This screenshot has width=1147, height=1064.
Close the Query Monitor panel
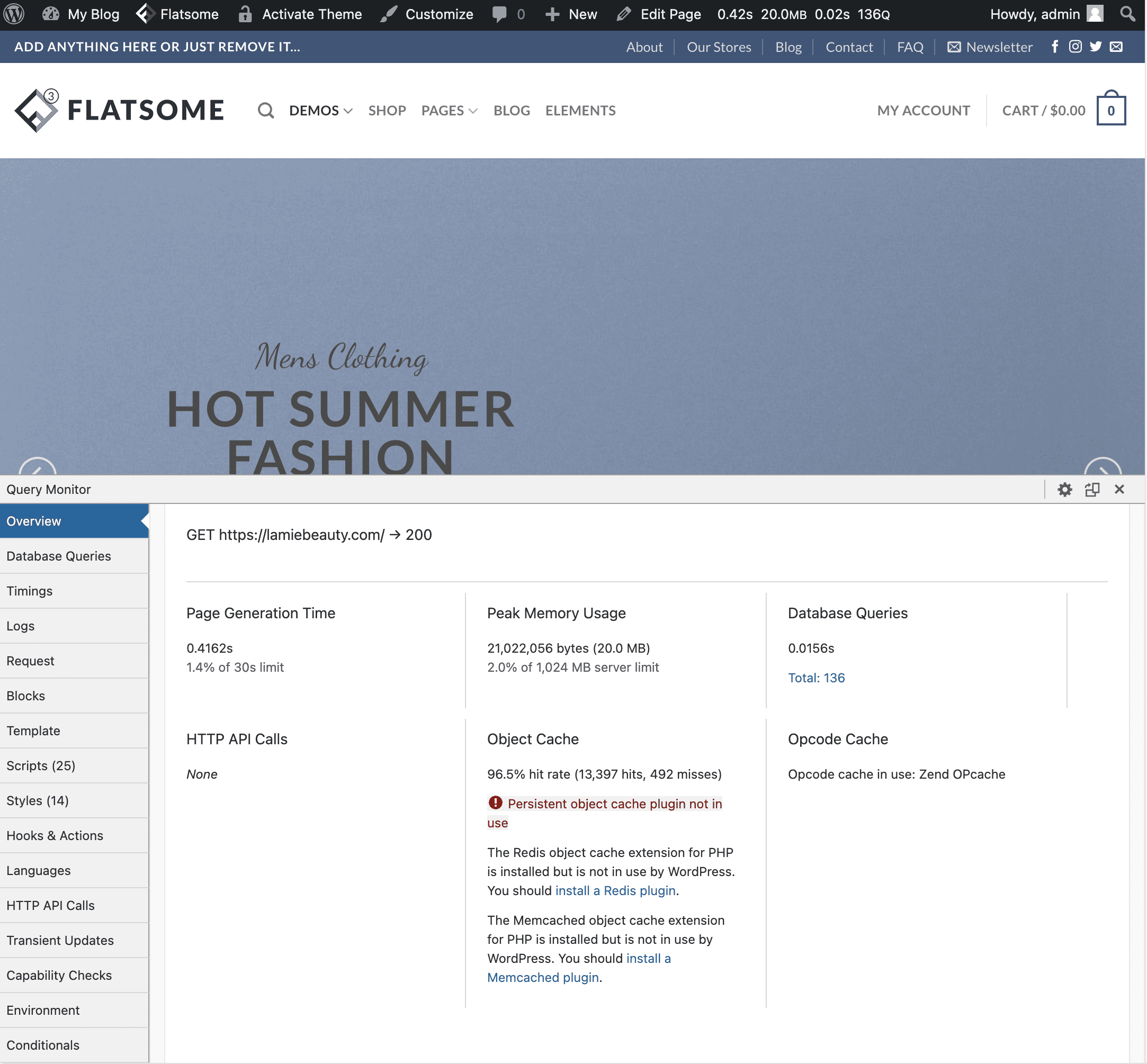(1119, 490)
